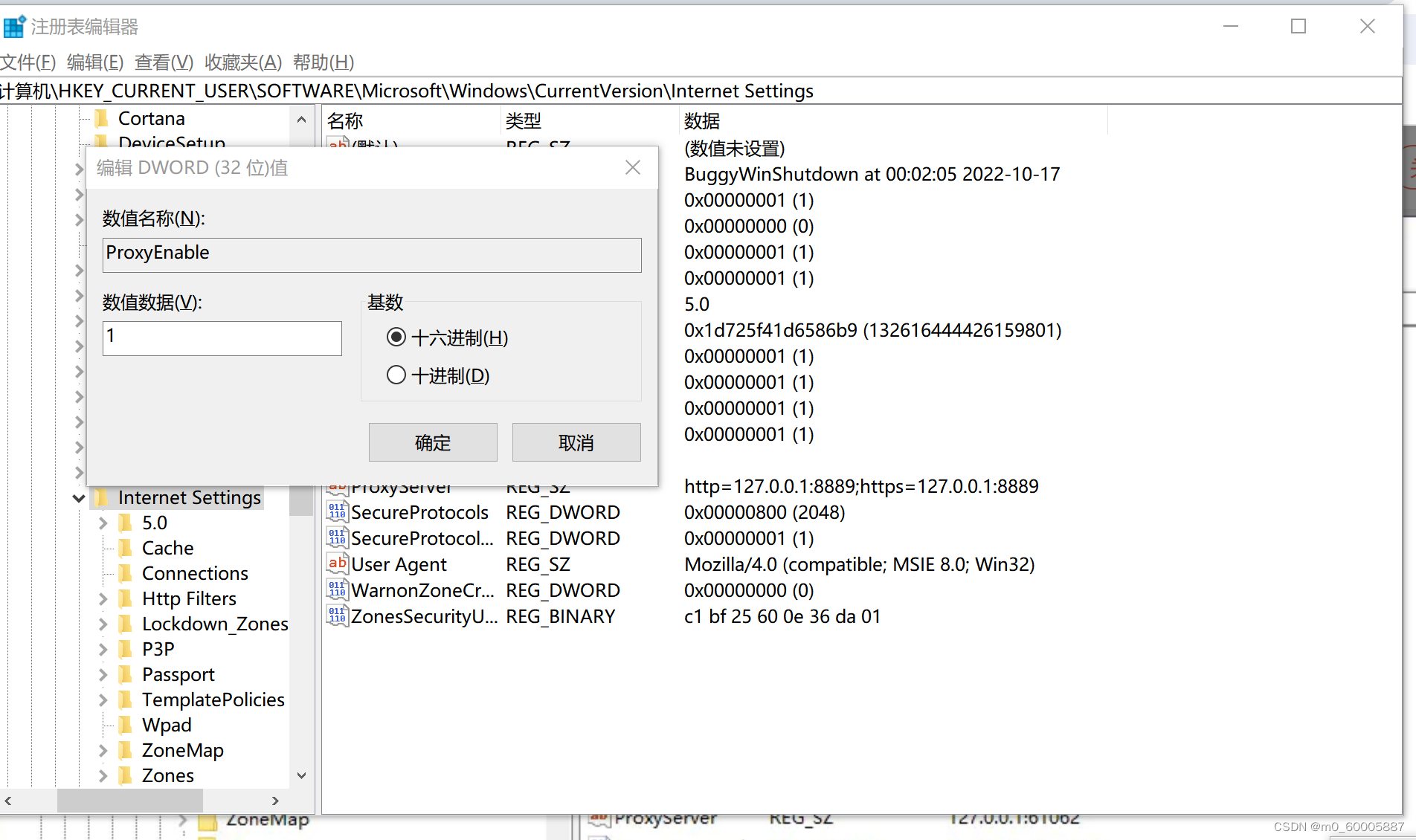Open the 收藏夹 menu

tap(242, 62)
